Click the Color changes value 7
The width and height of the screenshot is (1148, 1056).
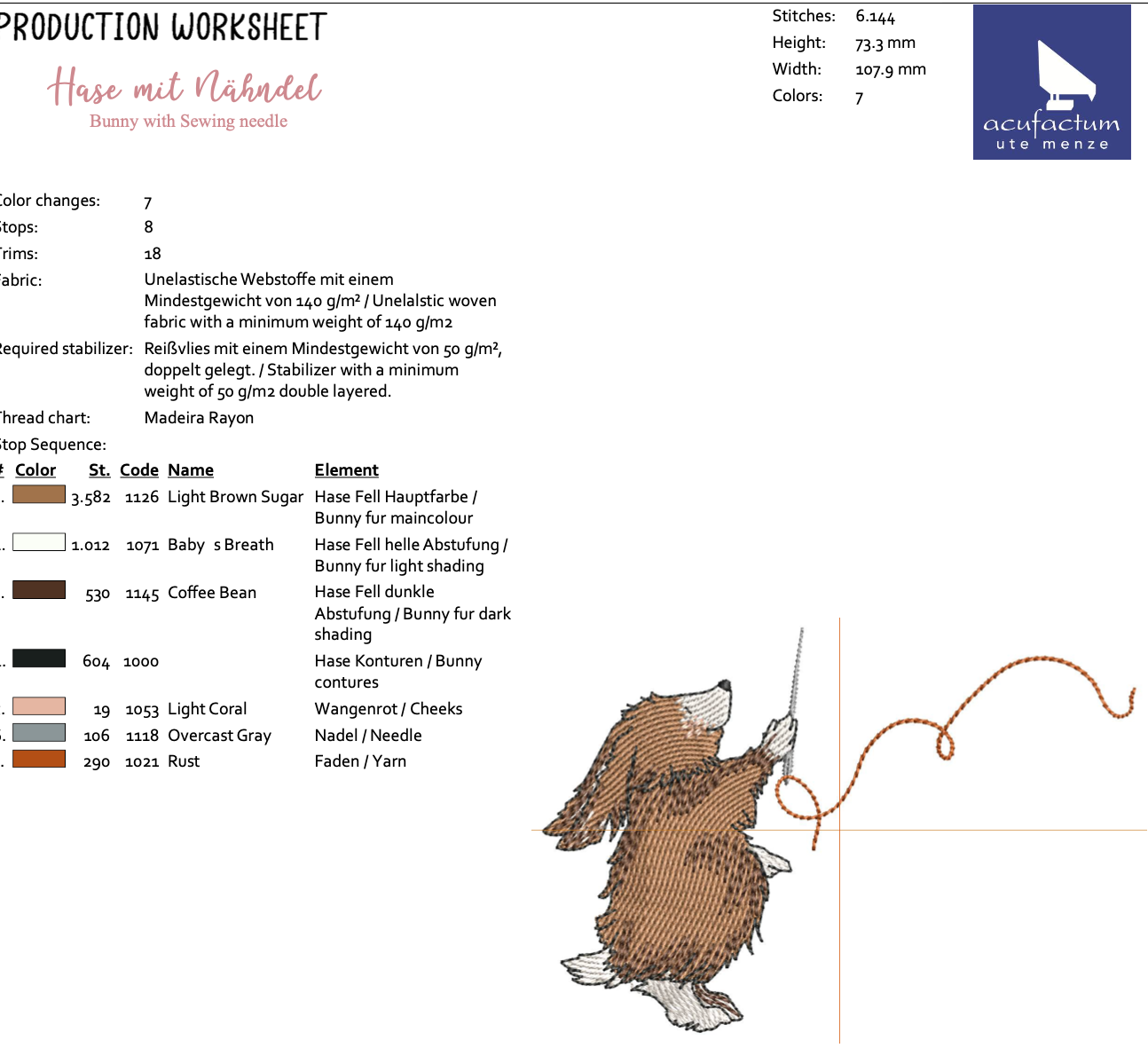(x=148, y=202)
